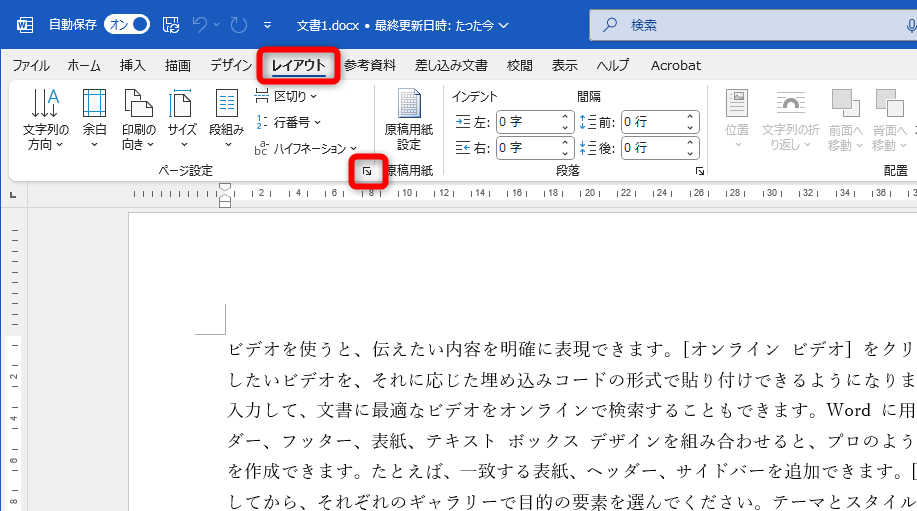This screenshot has width=917, height=511.
Task: Increase right indent with up arrow
Action: (x=565, y=142)
